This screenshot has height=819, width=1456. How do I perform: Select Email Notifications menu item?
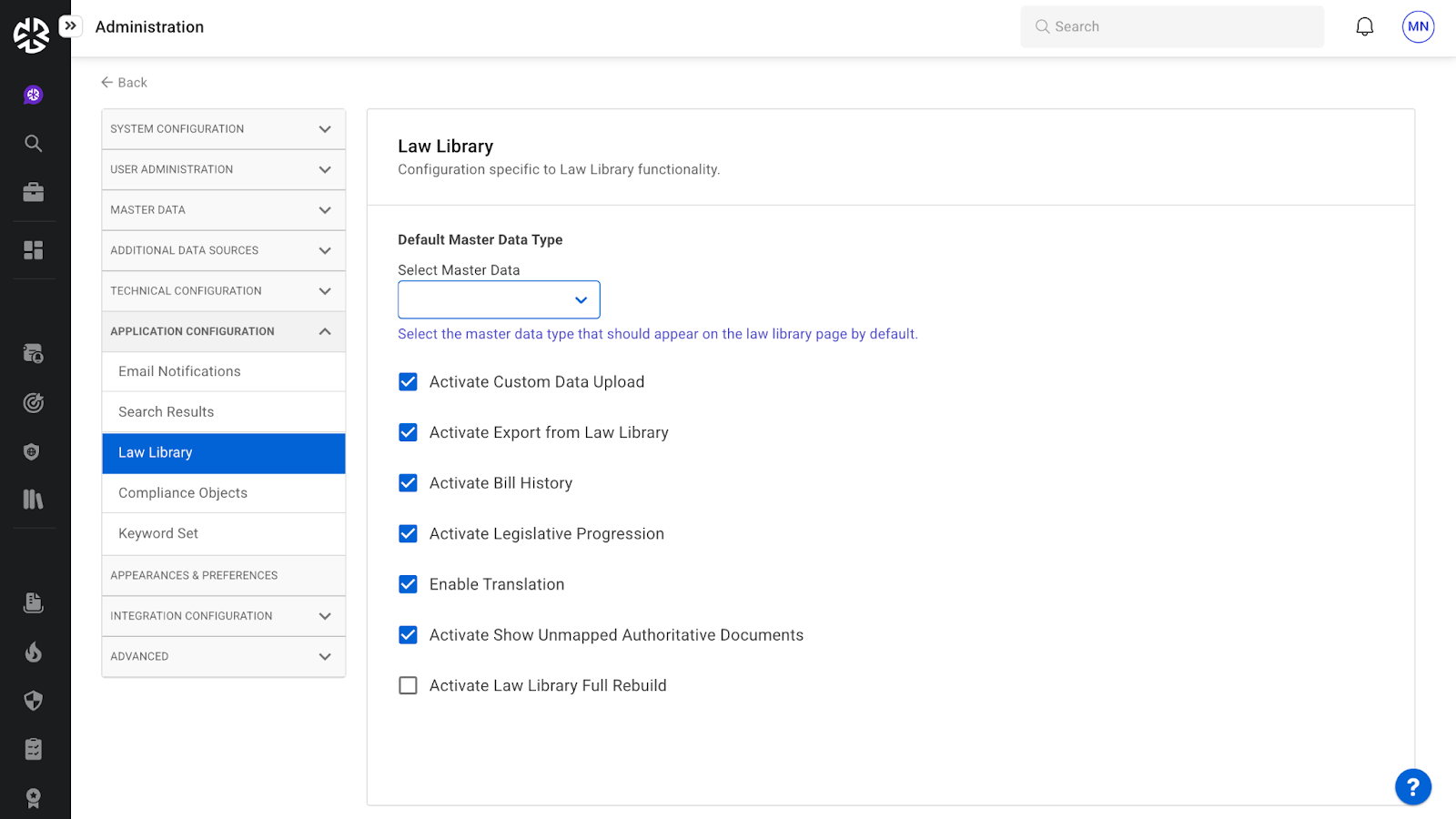tap(179, 371)
